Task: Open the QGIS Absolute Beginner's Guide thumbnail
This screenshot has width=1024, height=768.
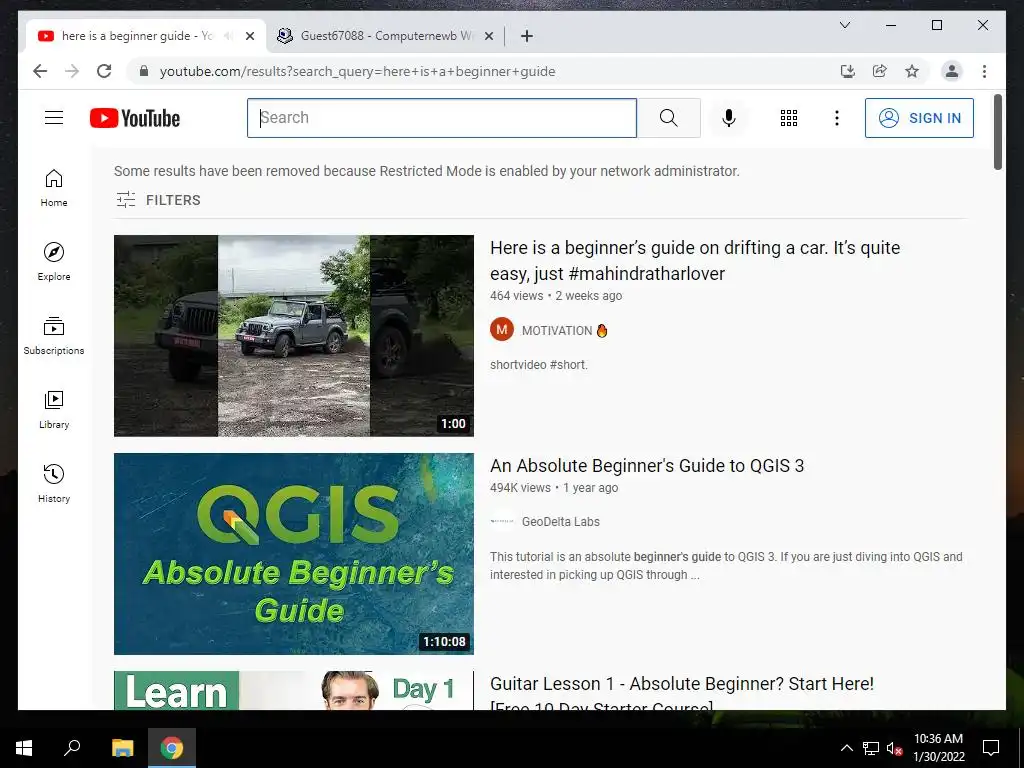Action: point(294,554)
